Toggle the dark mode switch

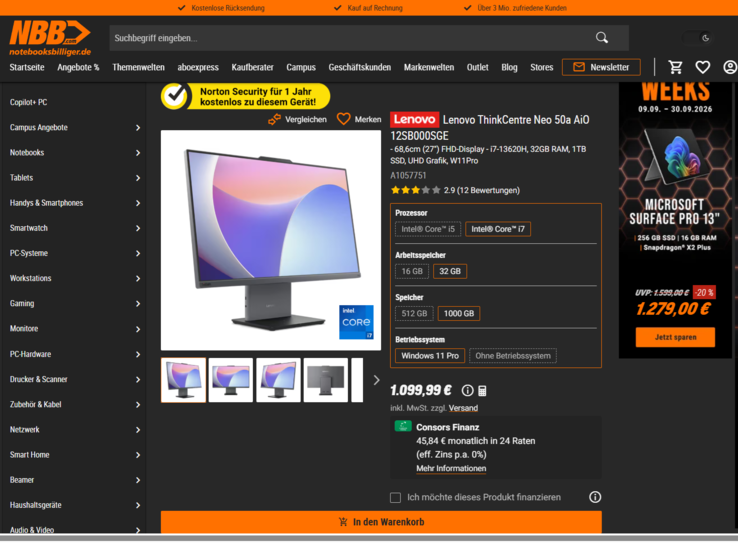(698, 38)
